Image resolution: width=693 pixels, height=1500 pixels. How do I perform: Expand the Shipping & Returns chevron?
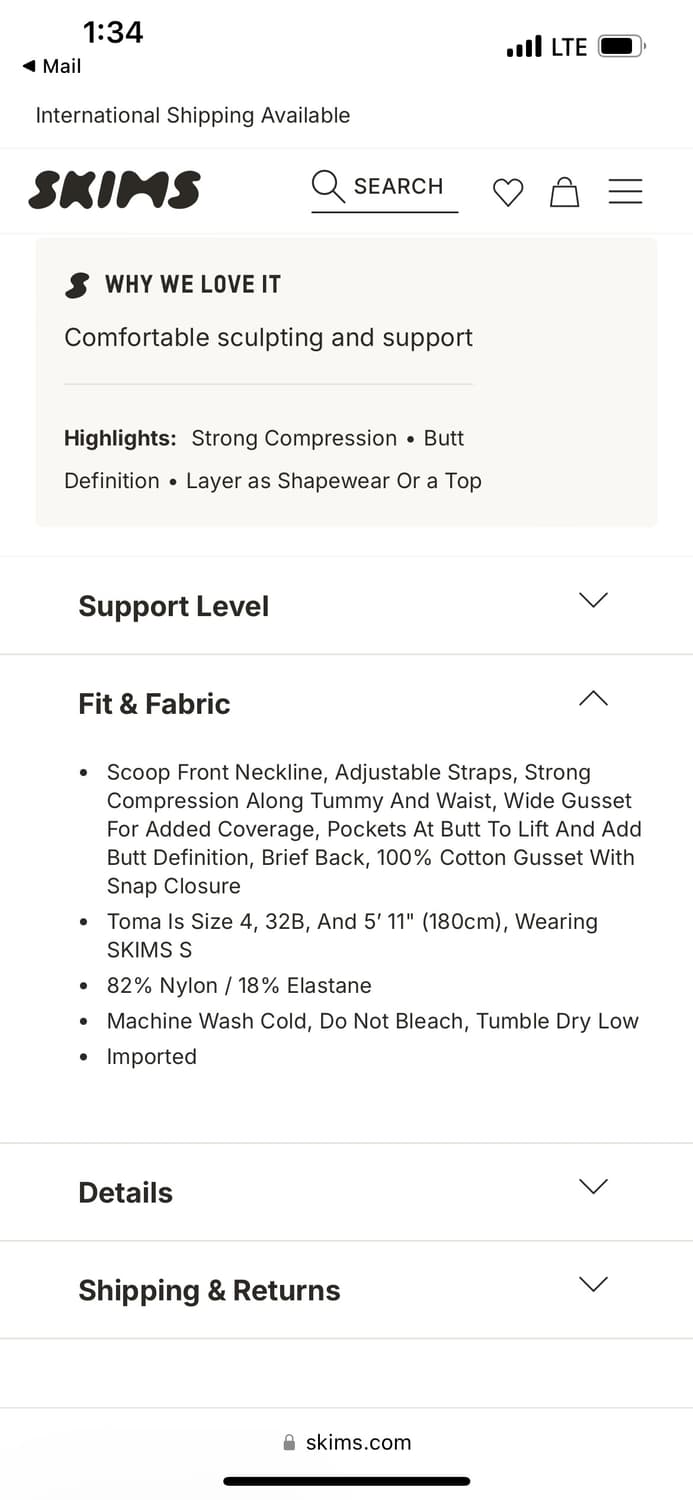593,1284
